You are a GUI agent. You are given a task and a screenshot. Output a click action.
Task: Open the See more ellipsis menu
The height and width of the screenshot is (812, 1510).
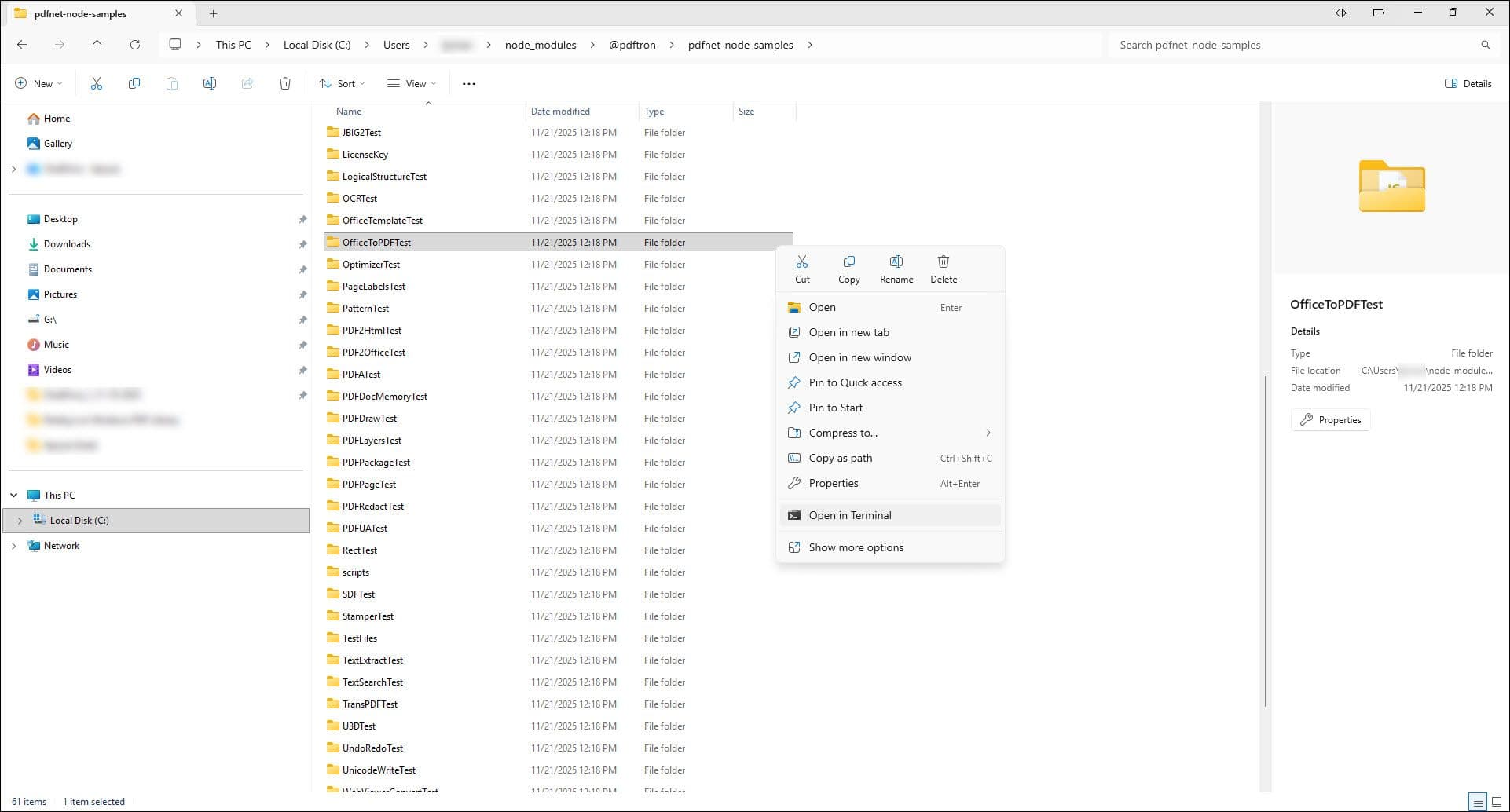(469, 83)
